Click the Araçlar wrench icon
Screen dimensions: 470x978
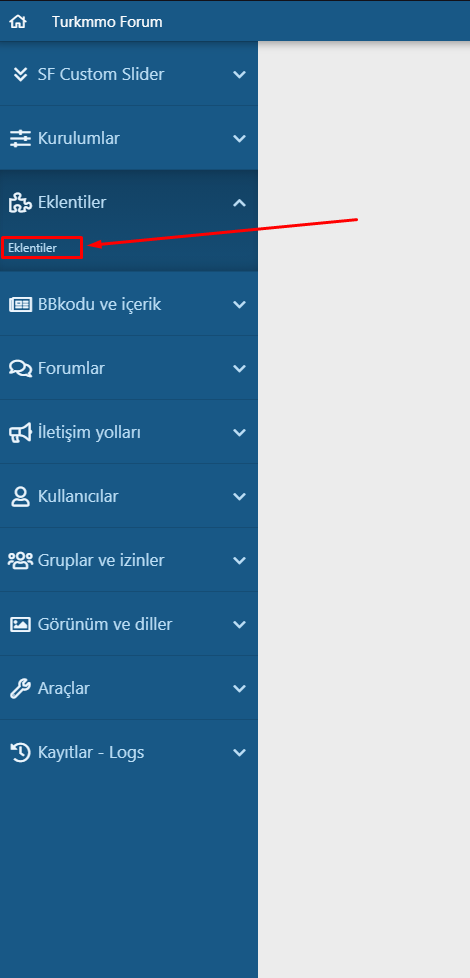tap(21, 689)
